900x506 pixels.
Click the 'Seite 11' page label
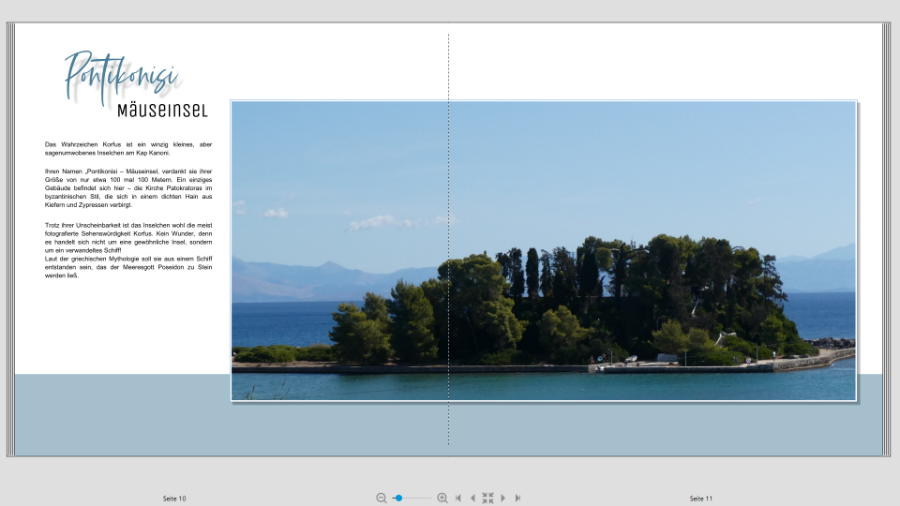701,498
